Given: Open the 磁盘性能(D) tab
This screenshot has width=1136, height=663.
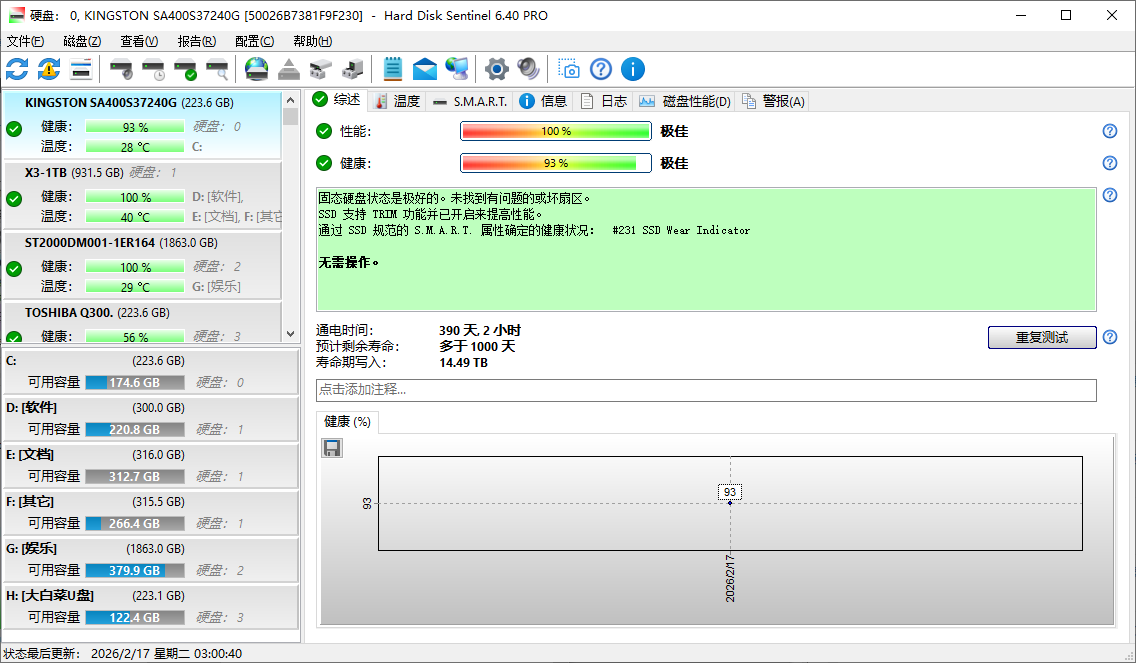Looking at the screenshot, I should (x=686, y=101).
